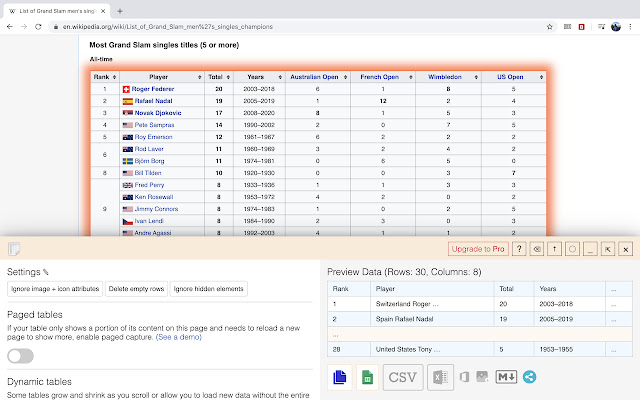Open the help question mark button
Viewport: 640px width, 400px height.
(519, 248)
